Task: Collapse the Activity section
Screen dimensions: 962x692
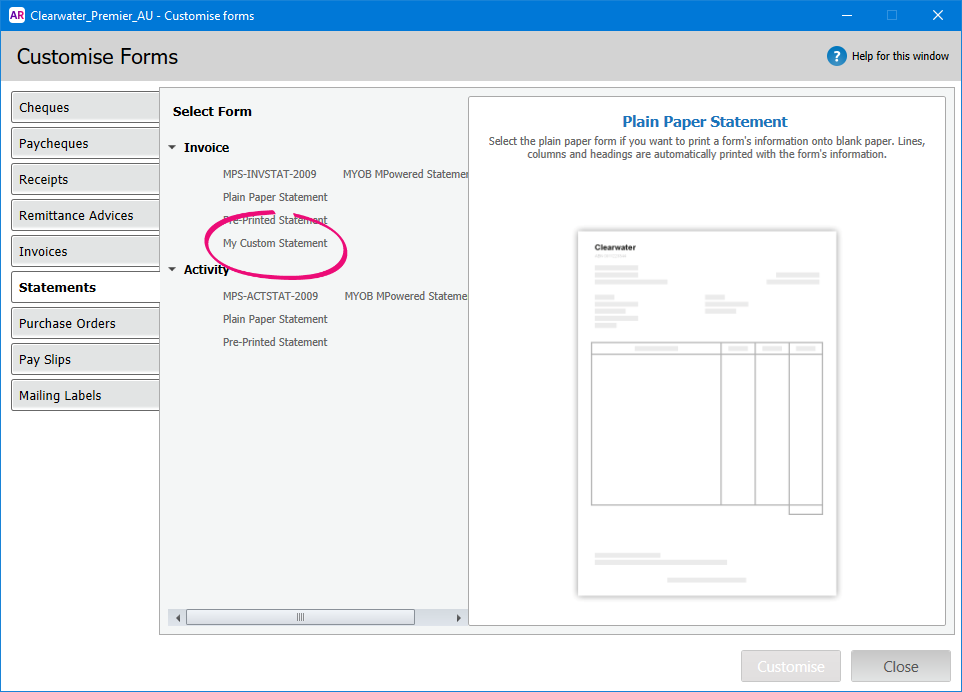Action: [172, 269]
